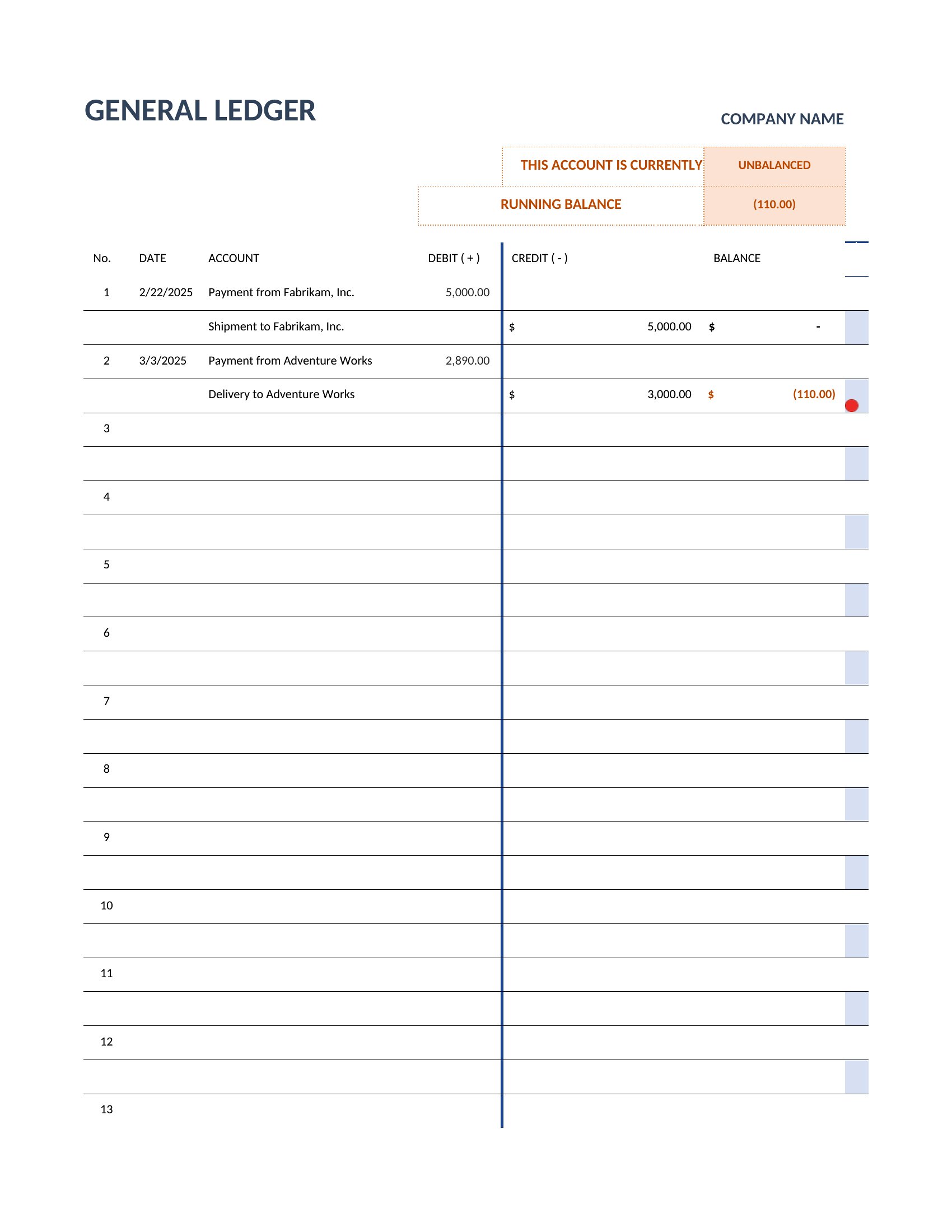
Task: Click entry number 4 cell
Action: tap(106, 497)
